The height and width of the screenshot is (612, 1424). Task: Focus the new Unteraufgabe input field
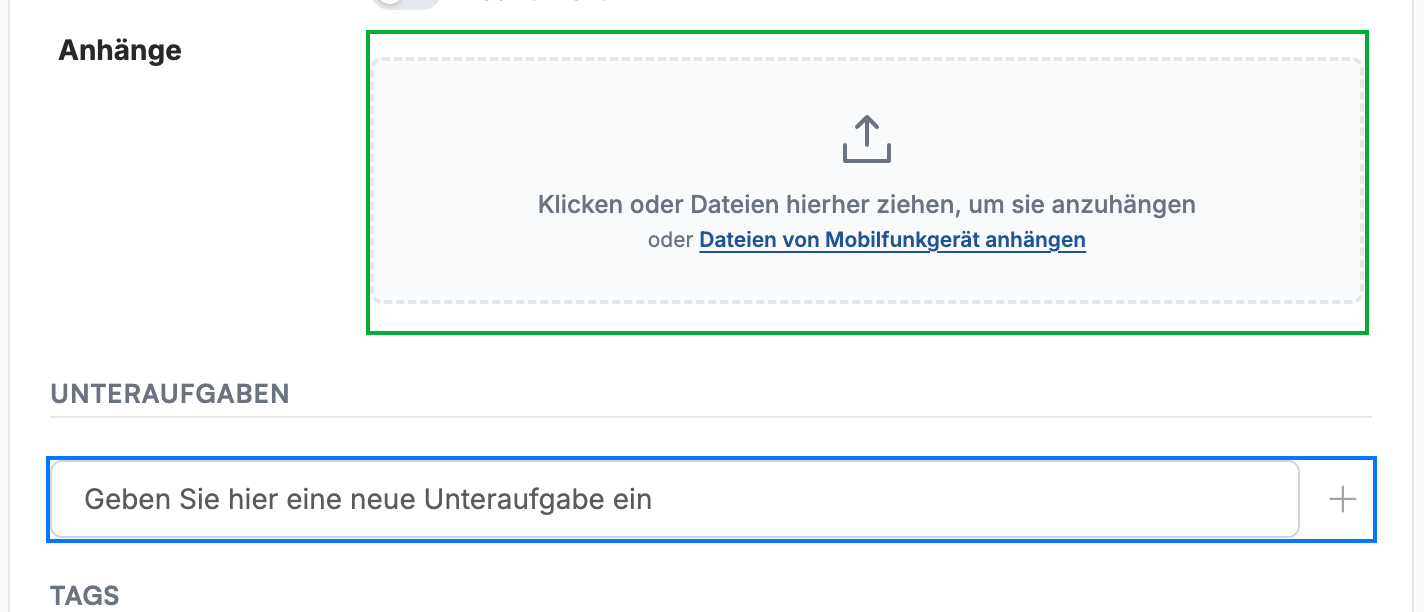click(675, 499)
